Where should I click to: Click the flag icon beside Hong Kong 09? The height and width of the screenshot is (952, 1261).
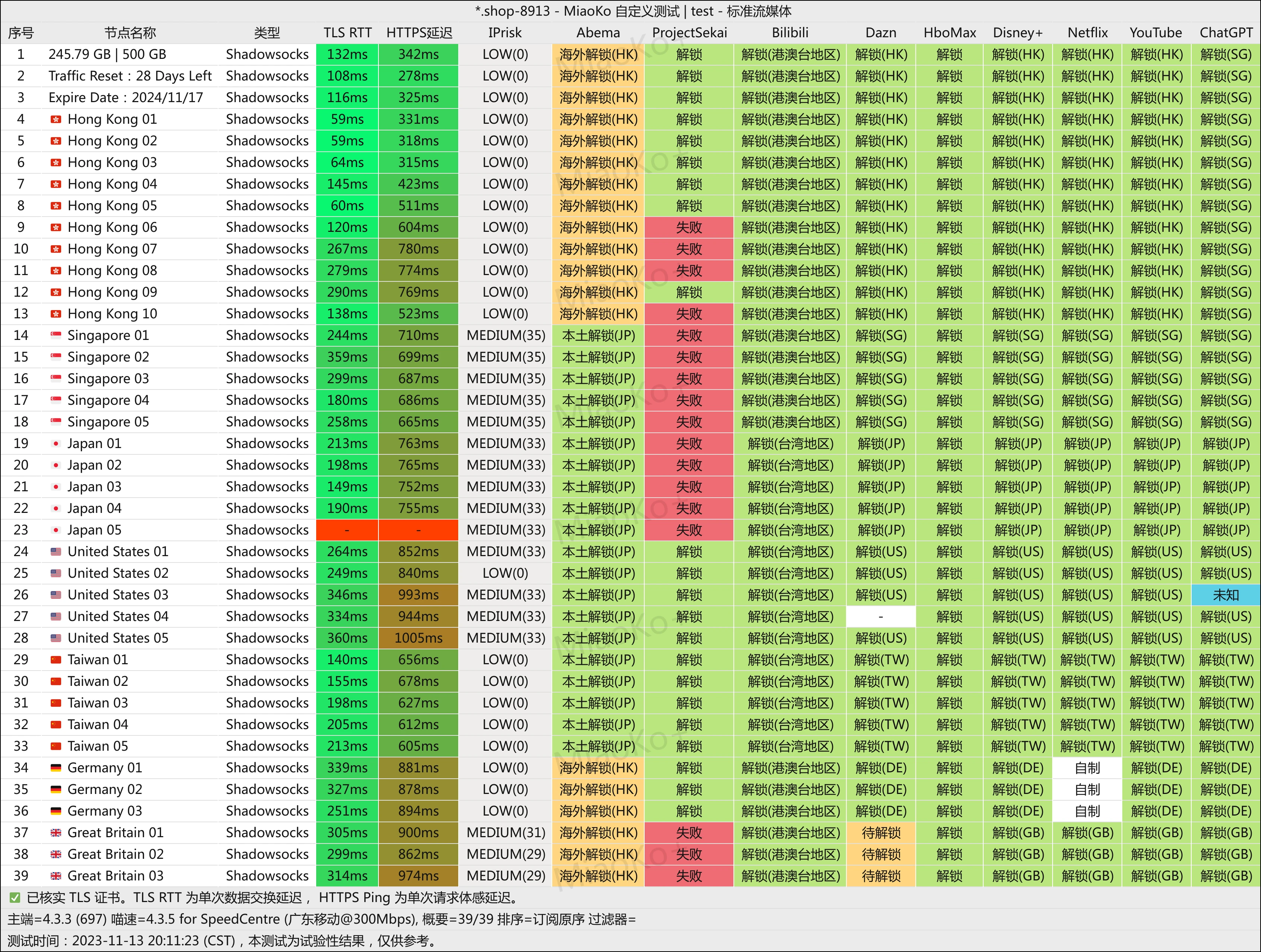point(56,293)
